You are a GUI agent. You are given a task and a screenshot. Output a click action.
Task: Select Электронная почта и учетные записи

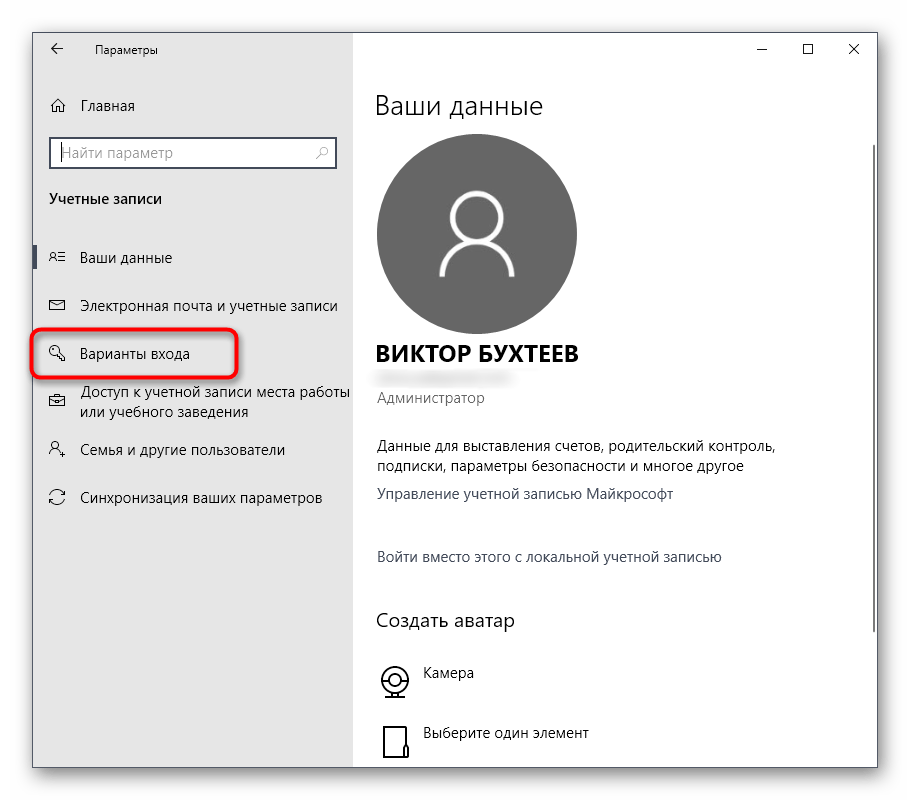pos(208,306)
